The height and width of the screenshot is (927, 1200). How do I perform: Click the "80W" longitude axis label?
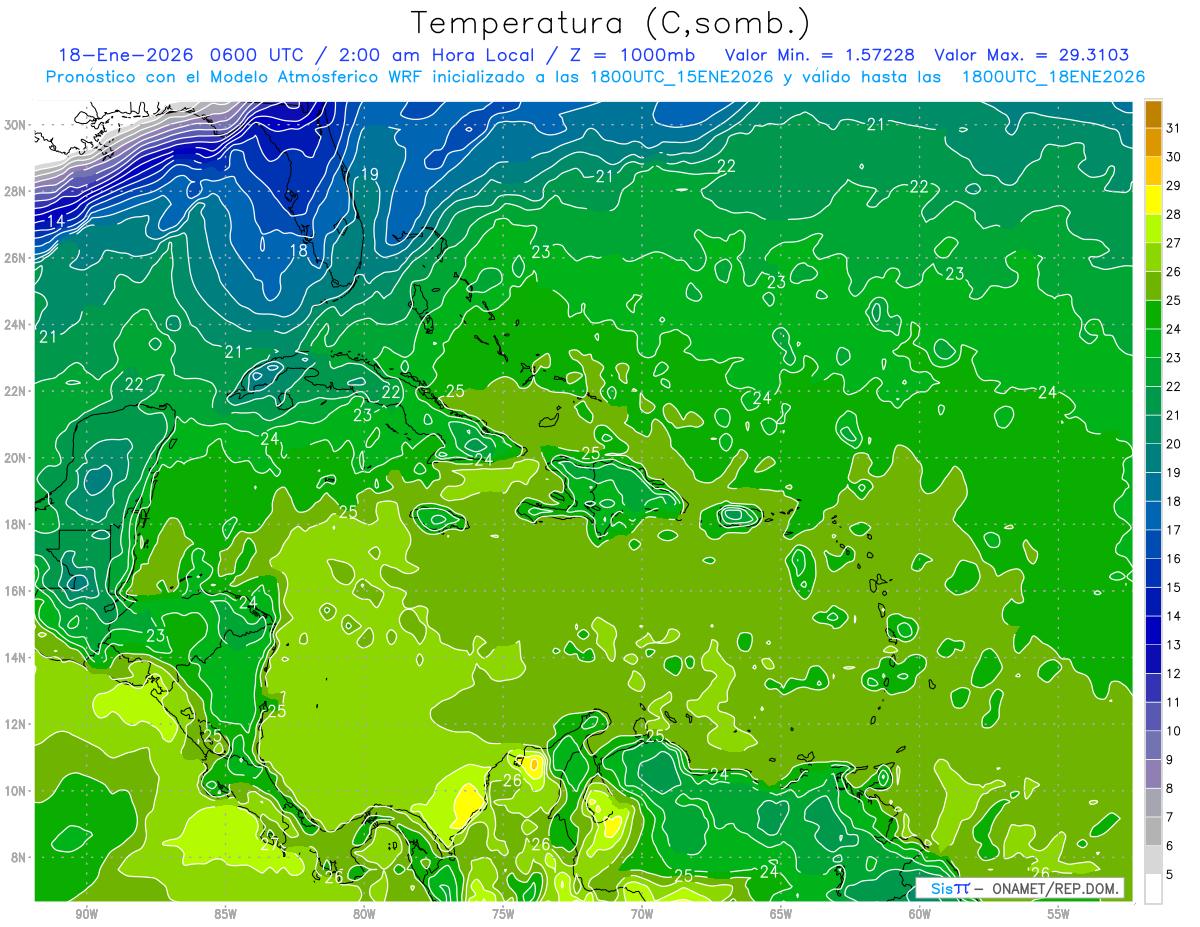364,914
